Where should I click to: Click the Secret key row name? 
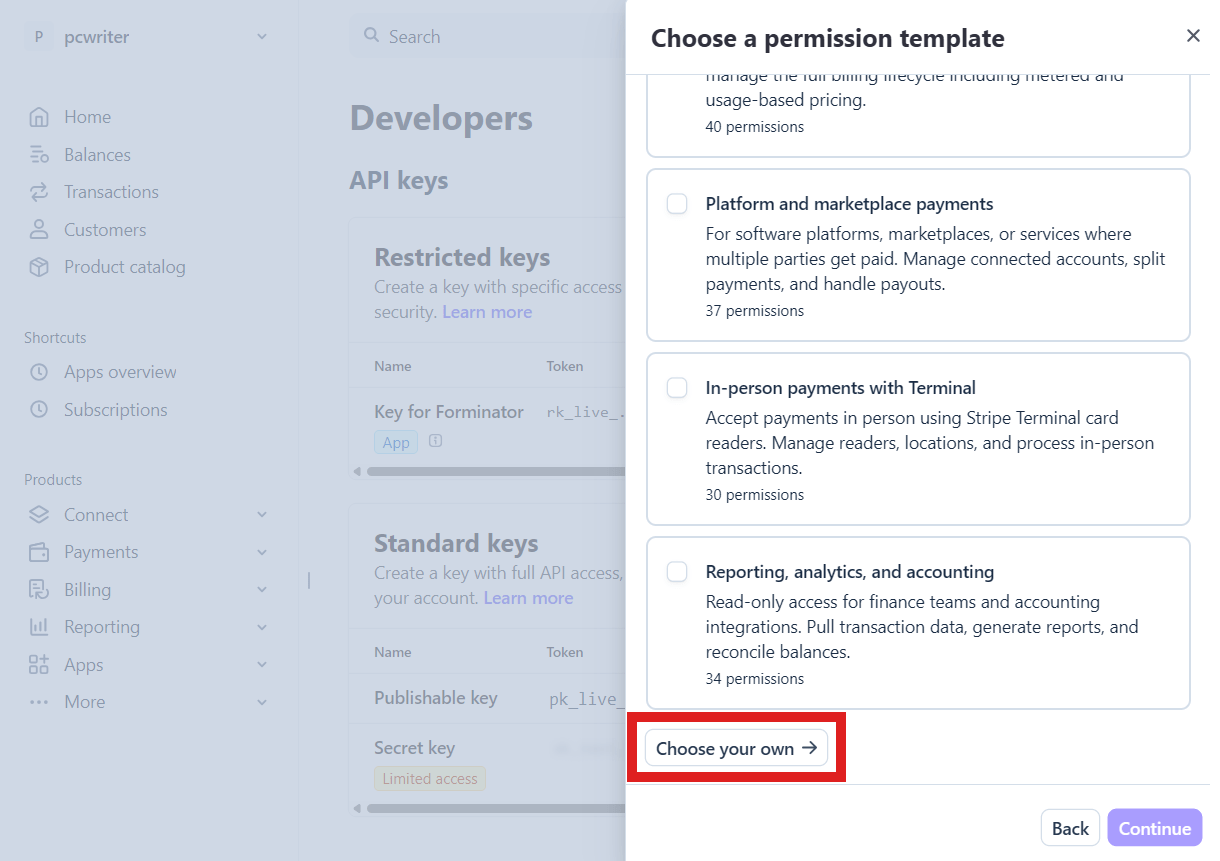tap(414, 748)
